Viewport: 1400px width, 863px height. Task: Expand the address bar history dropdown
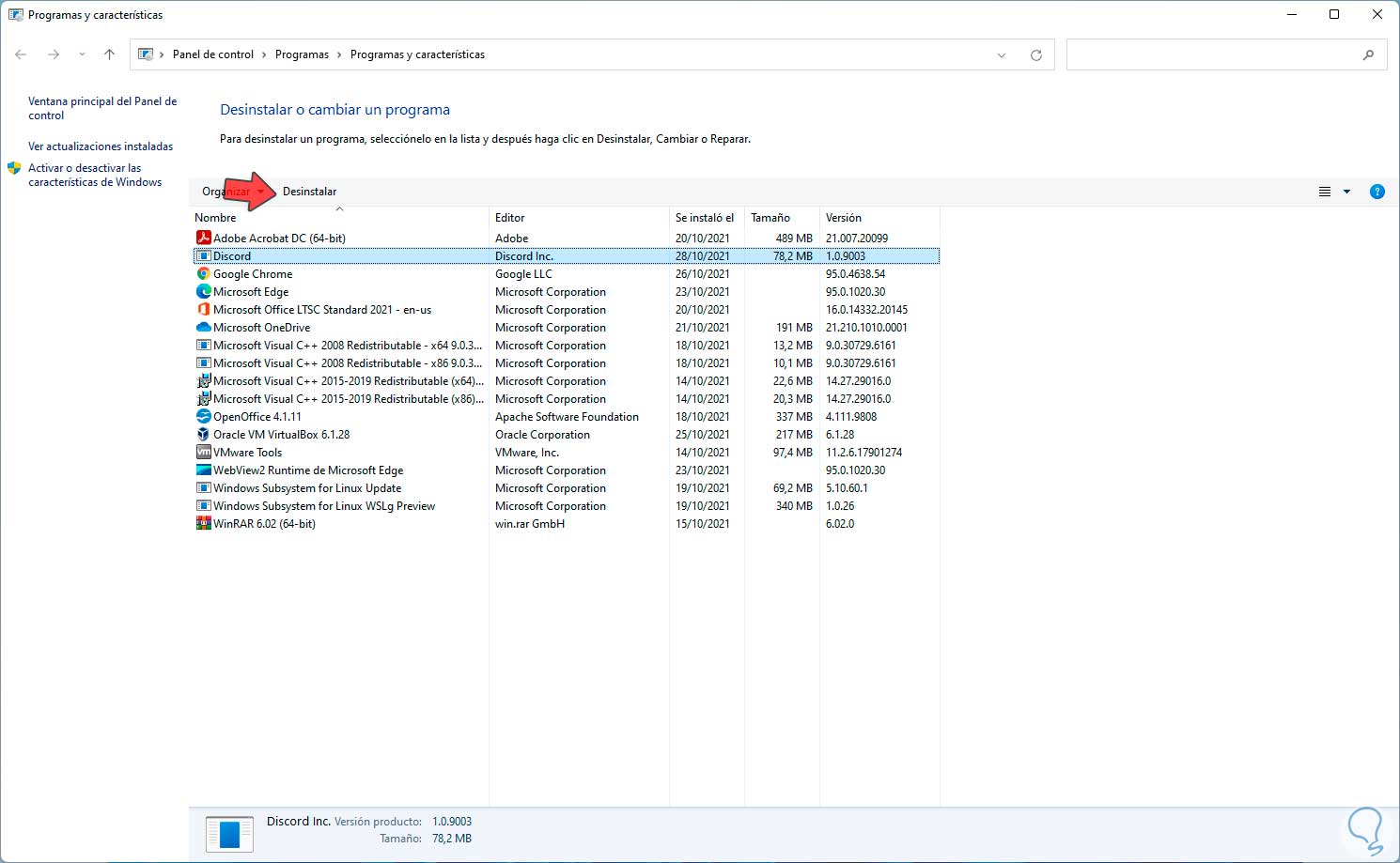[1002, 55]
